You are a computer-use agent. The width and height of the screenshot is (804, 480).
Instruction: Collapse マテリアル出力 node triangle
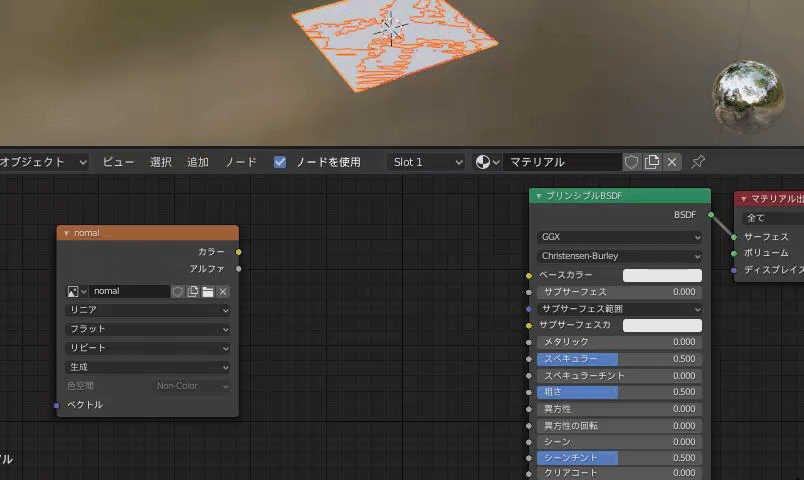click(743, 199)
